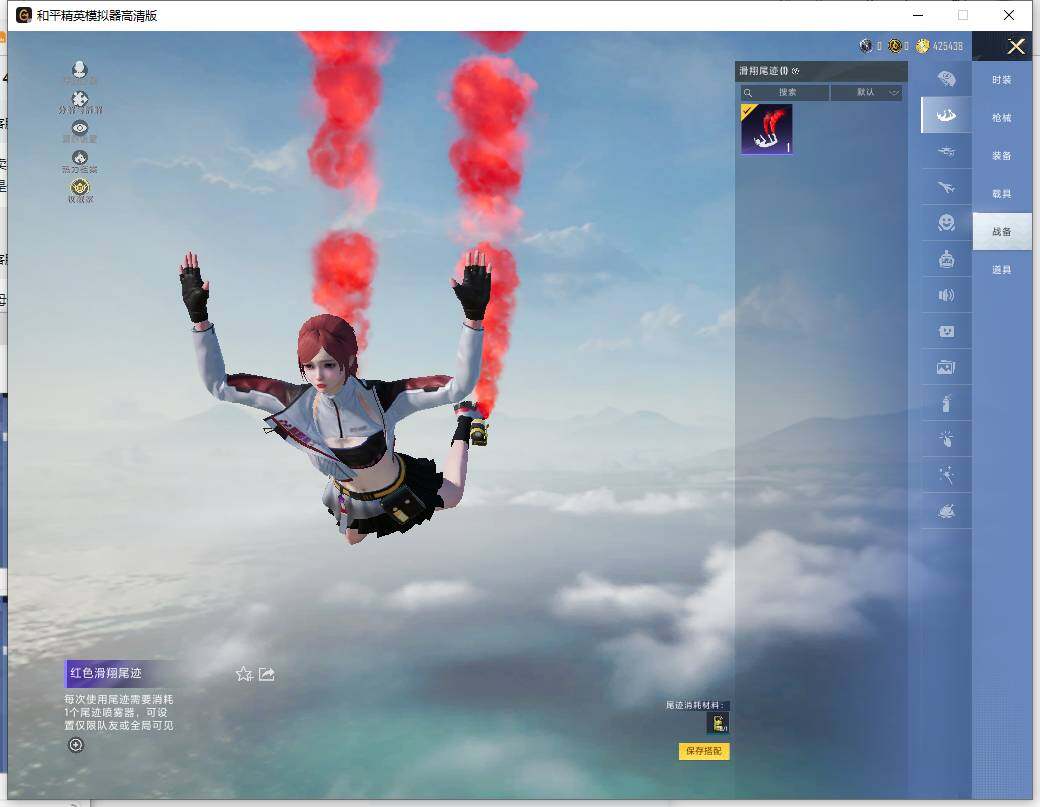
Task: Click the 红色滑翔尾迹 item title
Action: (x=106, y=673)
